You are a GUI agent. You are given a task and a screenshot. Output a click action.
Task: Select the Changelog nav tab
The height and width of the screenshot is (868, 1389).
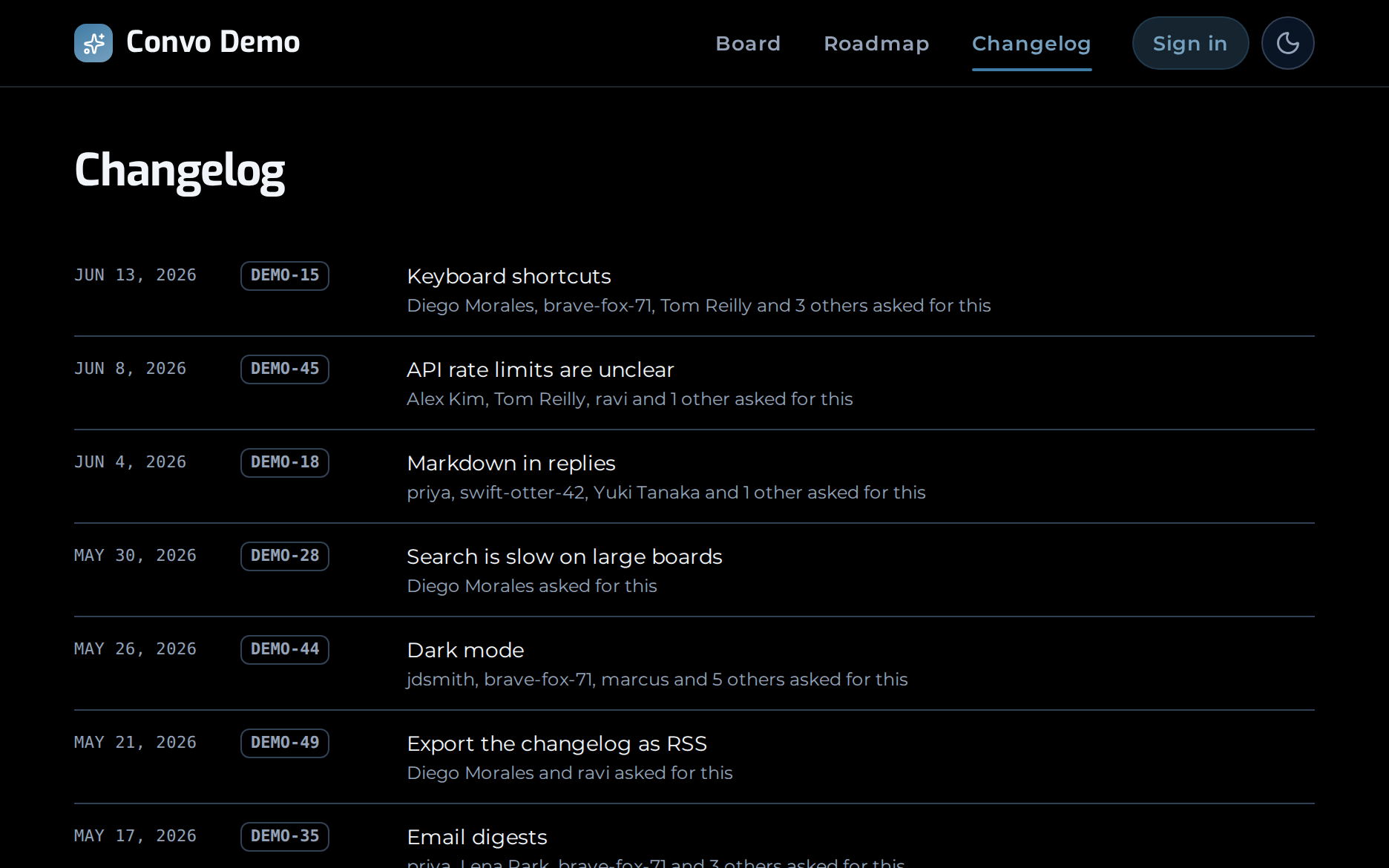tap(1031, 44)
